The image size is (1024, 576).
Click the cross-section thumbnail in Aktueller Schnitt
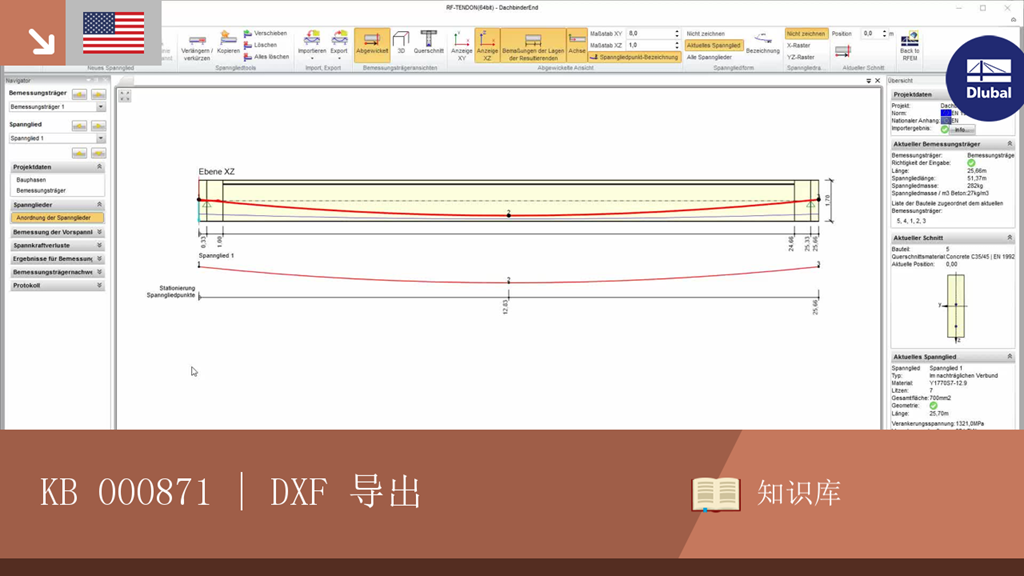(x=956, y=307)
